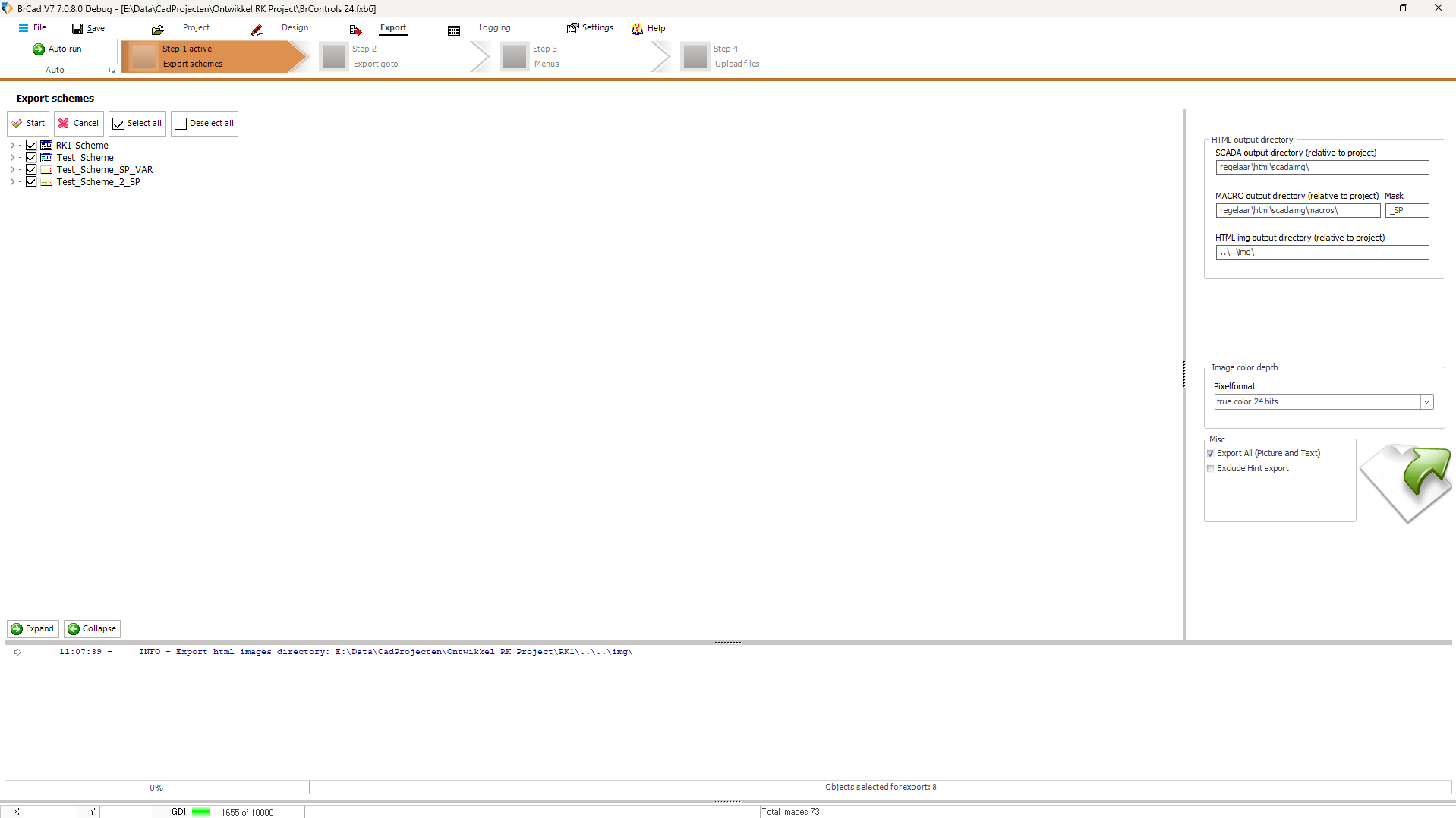Click the Help icon
This screenshot has width=1456, height=818.
(638, 29)
